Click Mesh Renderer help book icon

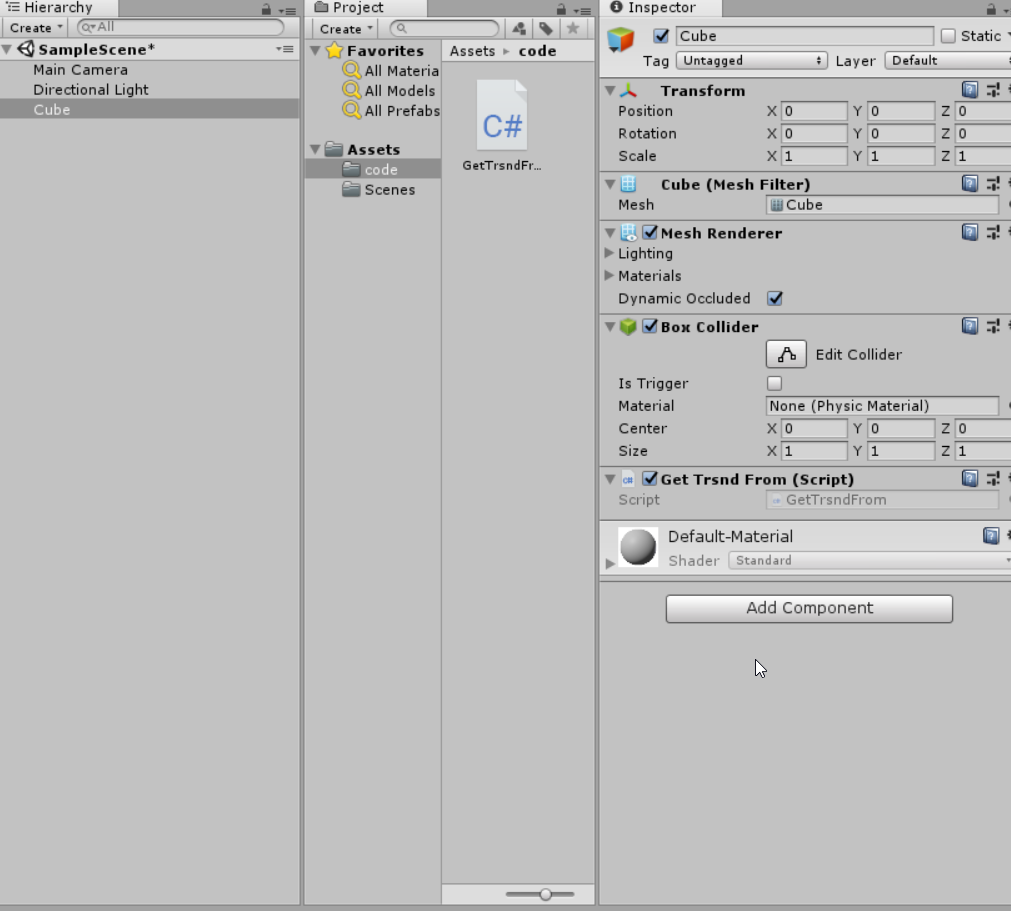pyautogui.click(x=970, y=232)
